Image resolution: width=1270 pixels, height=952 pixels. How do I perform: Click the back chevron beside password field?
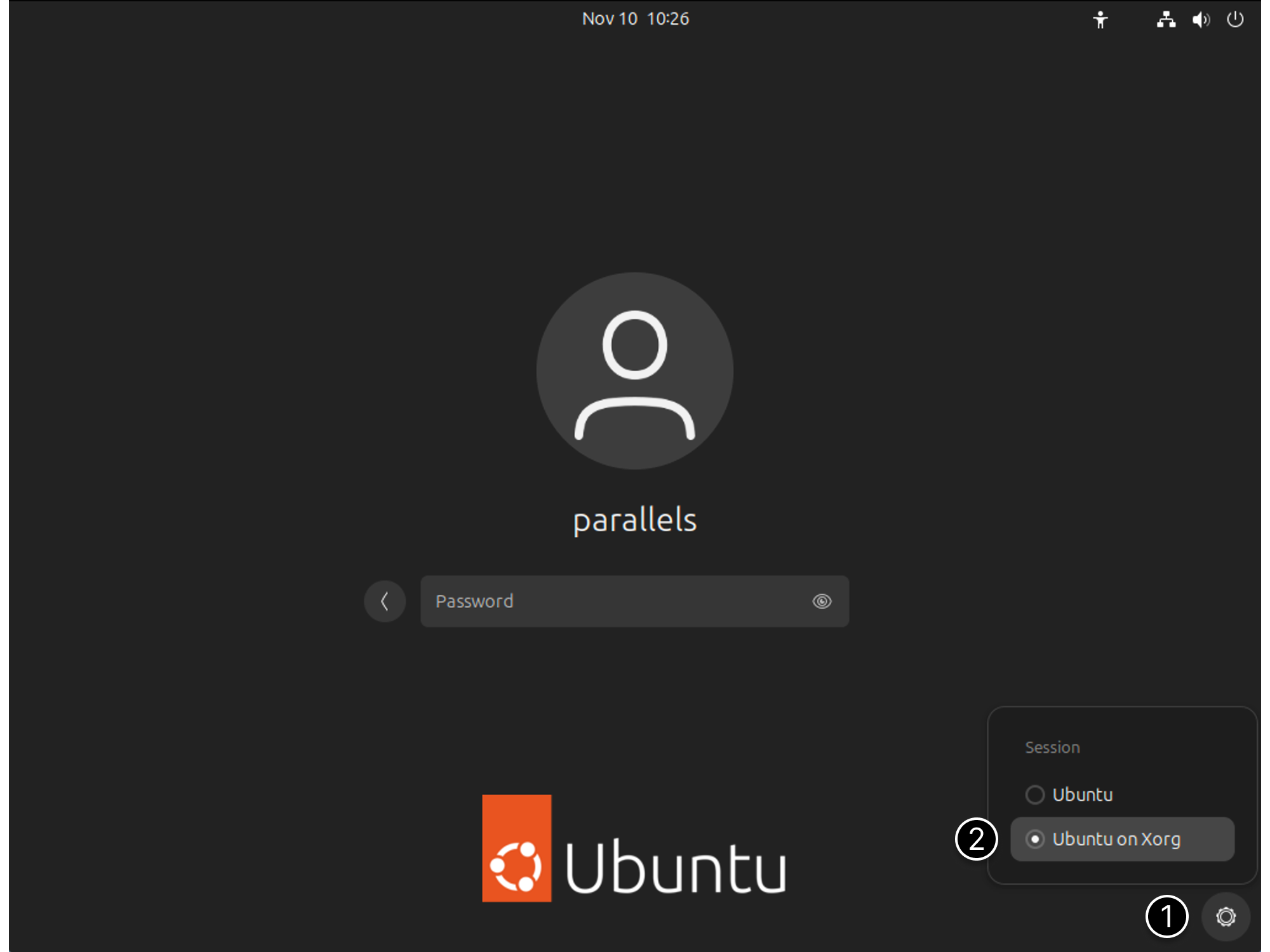pyautogui.click(x=385, y=601)
